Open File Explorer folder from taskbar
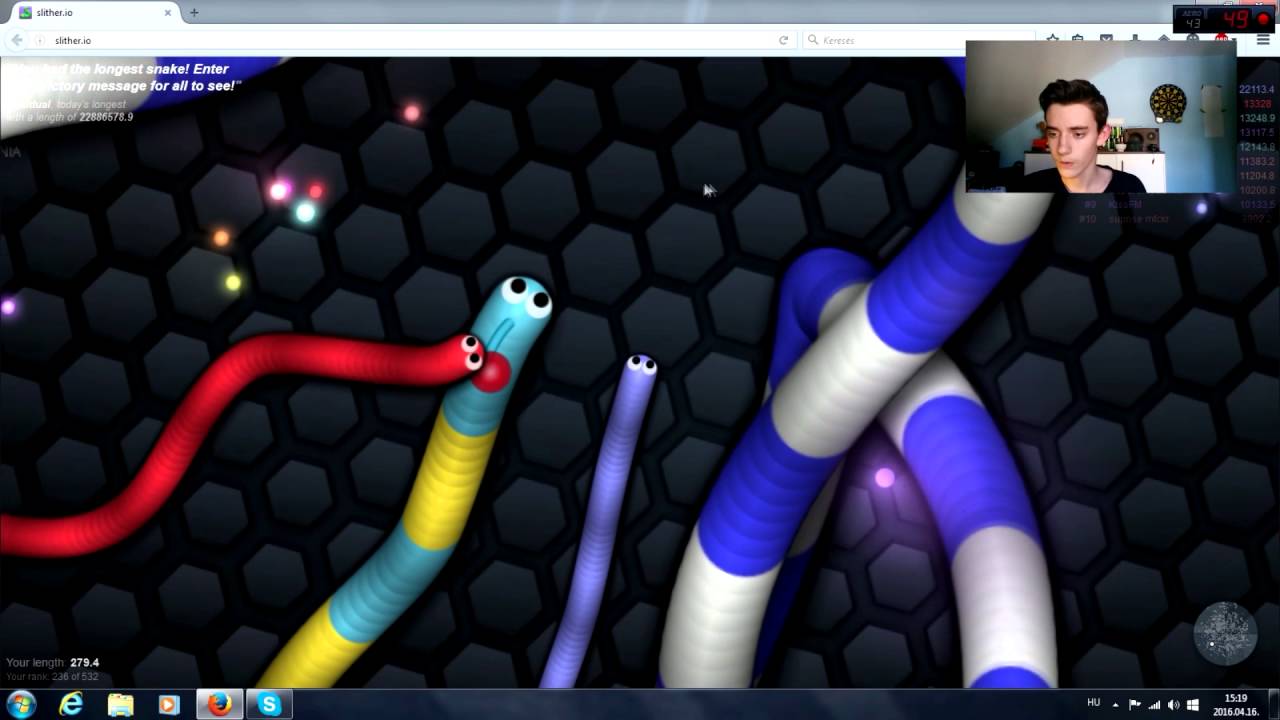 pyautogui.click(x=120, y=705)
